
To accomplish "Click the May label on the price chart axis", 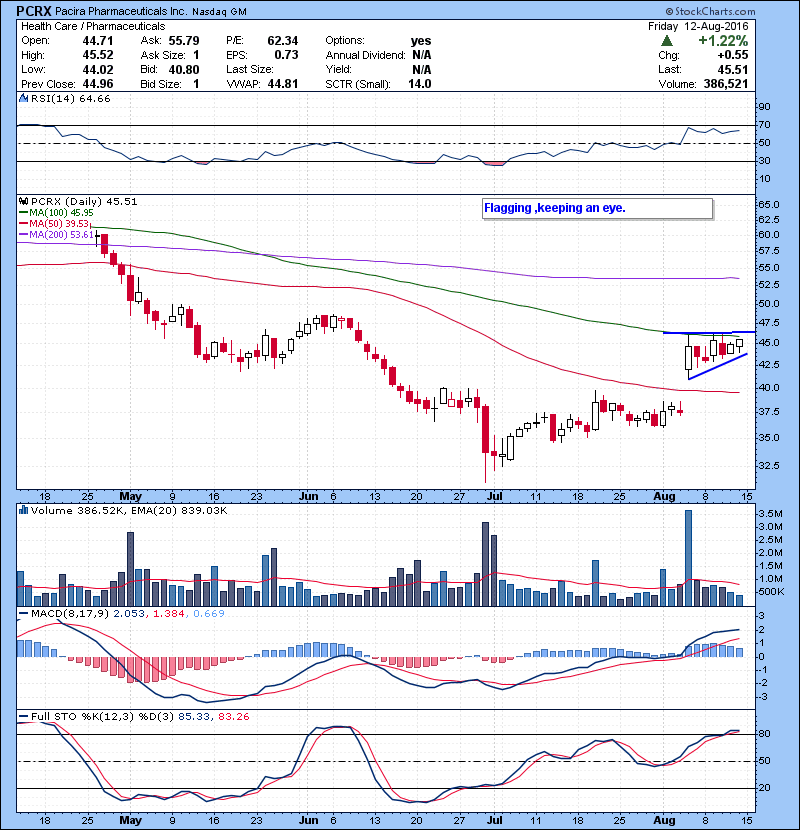I will [x=130, y=496].
